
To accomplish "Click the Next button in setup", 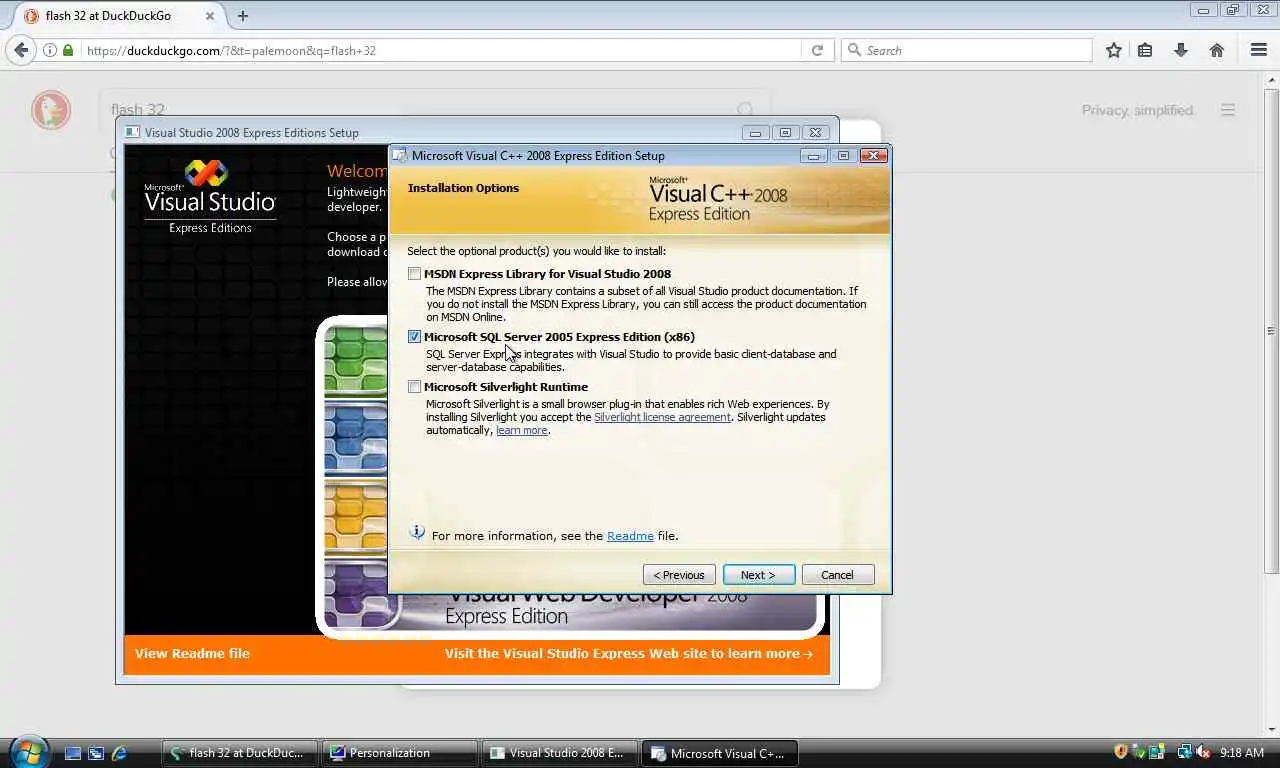I will [759, 575].
